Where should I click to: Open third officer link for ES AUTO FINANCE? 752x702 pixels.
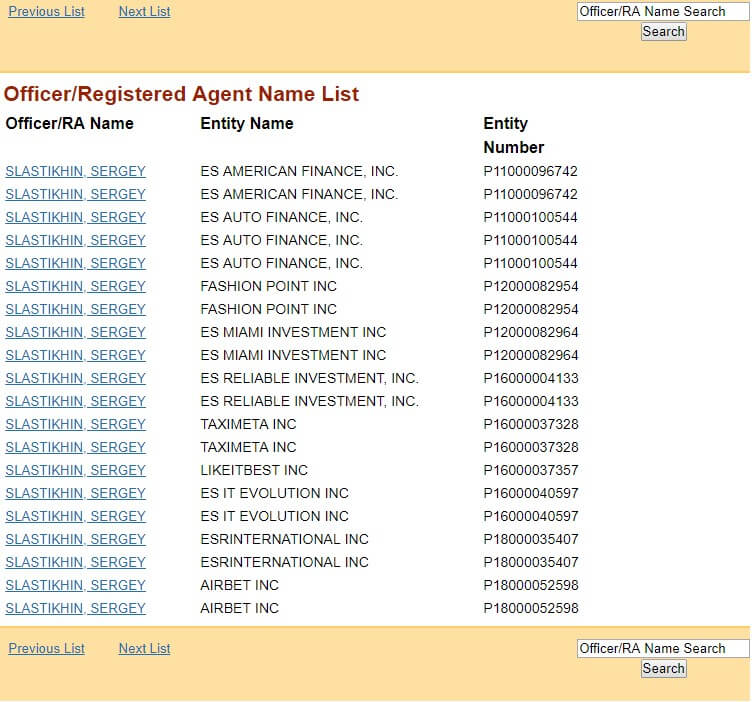[75, 263]
